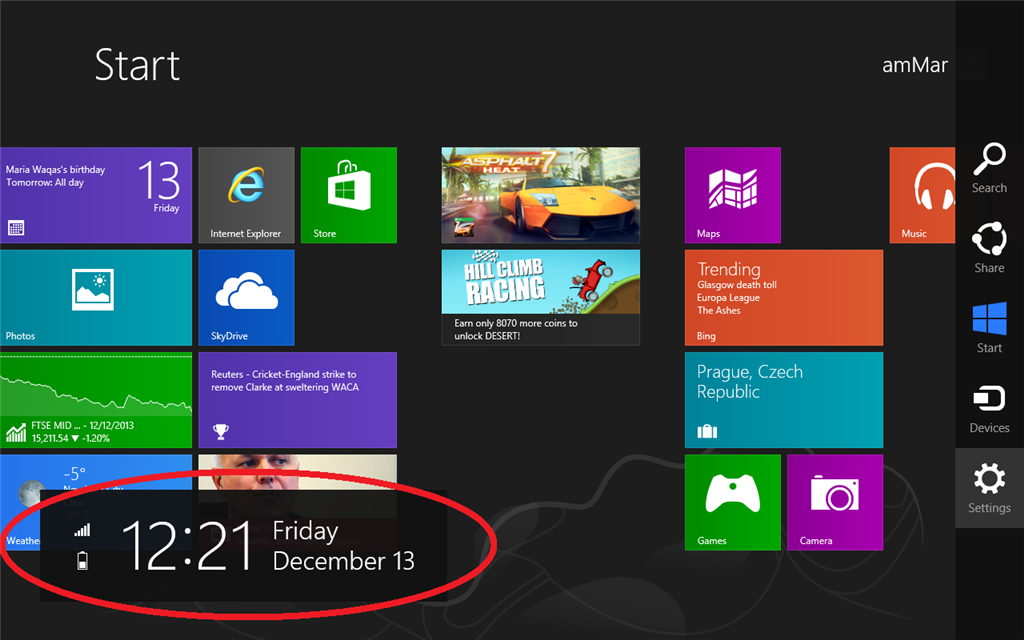Click the 12:21 clock display

(187, 546)
